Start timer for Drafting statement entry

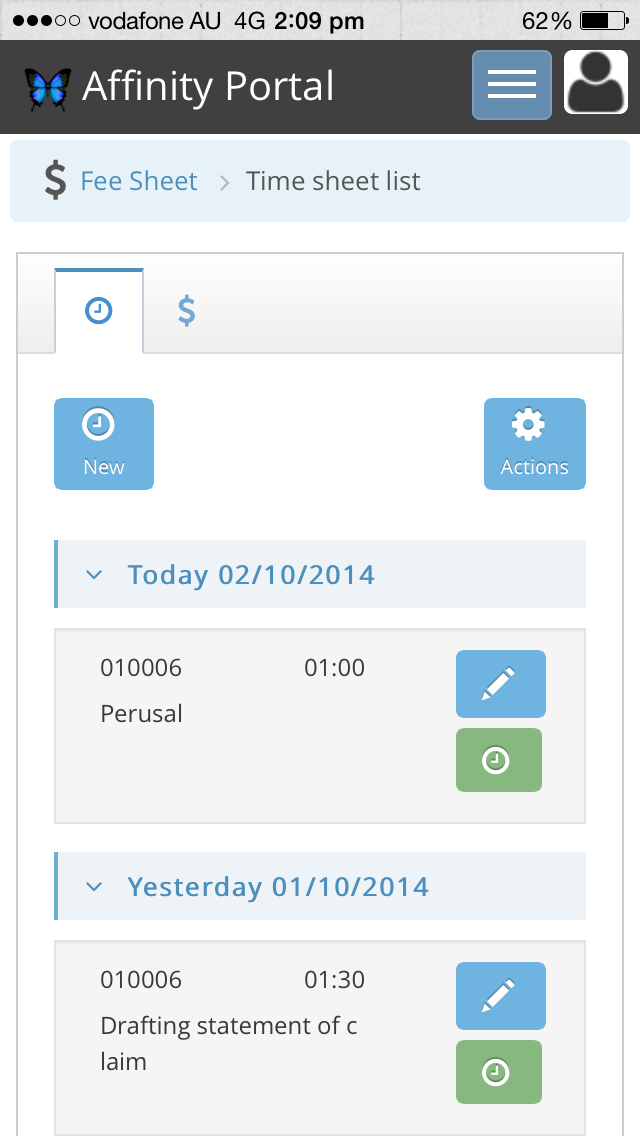pyautogui.click(x=498, y=1072)
